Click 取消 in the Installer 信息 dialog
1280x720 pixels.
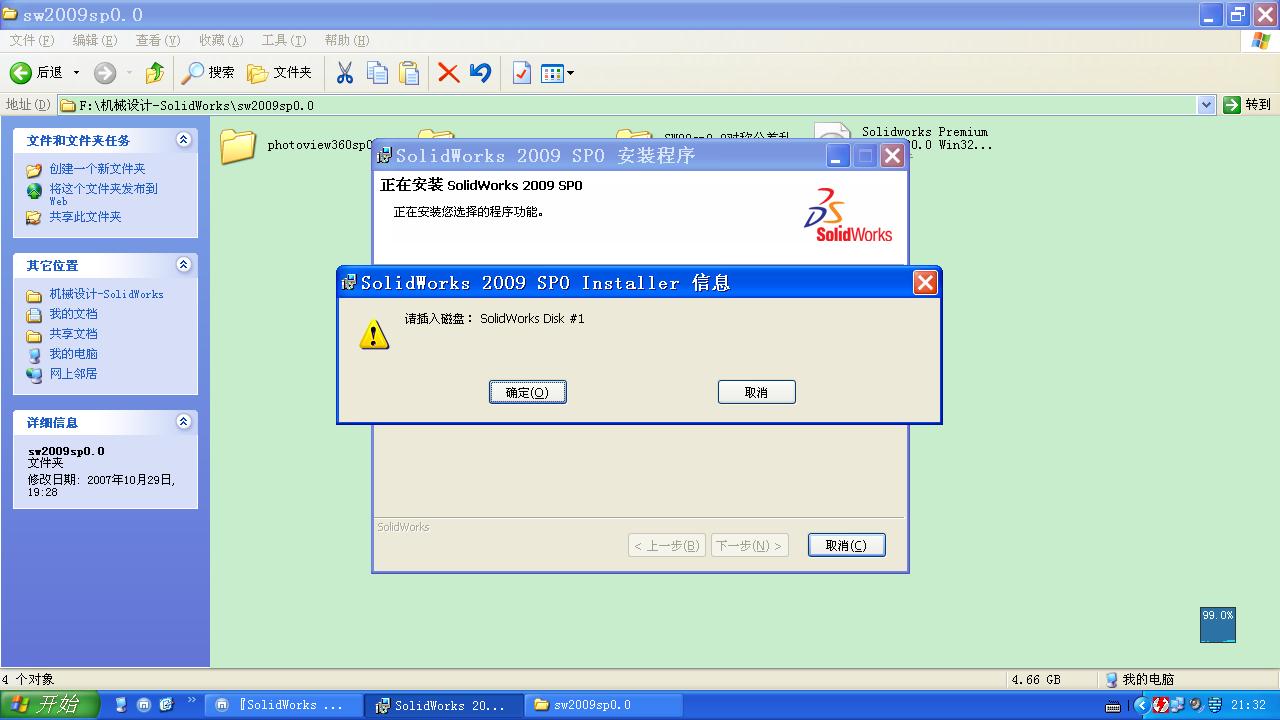pos(757,392)
